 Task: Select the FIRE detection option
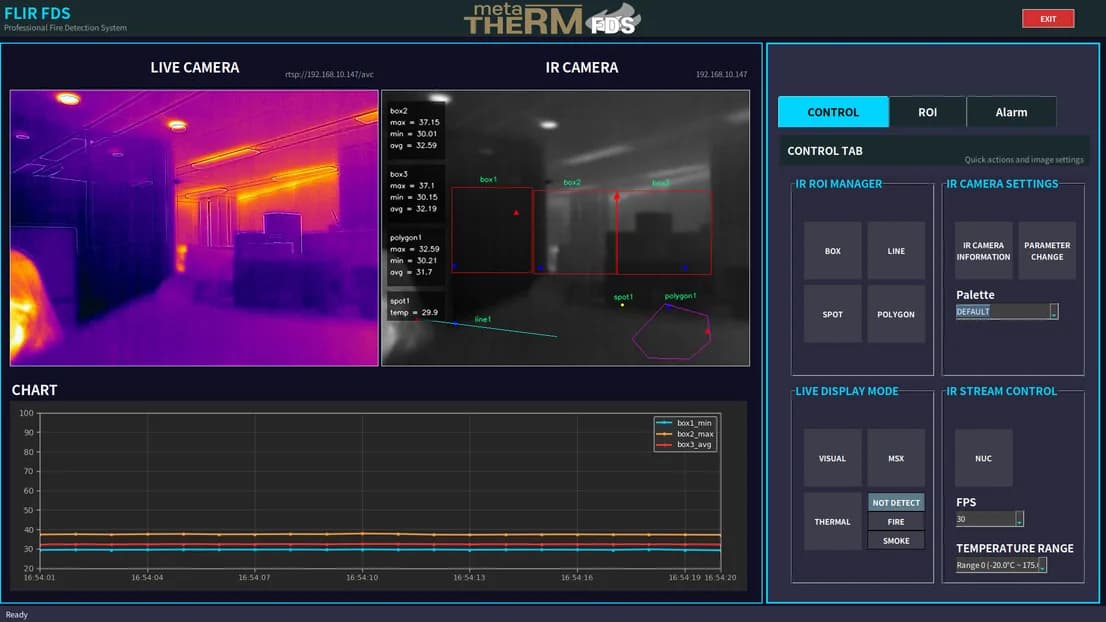(896, 521)
